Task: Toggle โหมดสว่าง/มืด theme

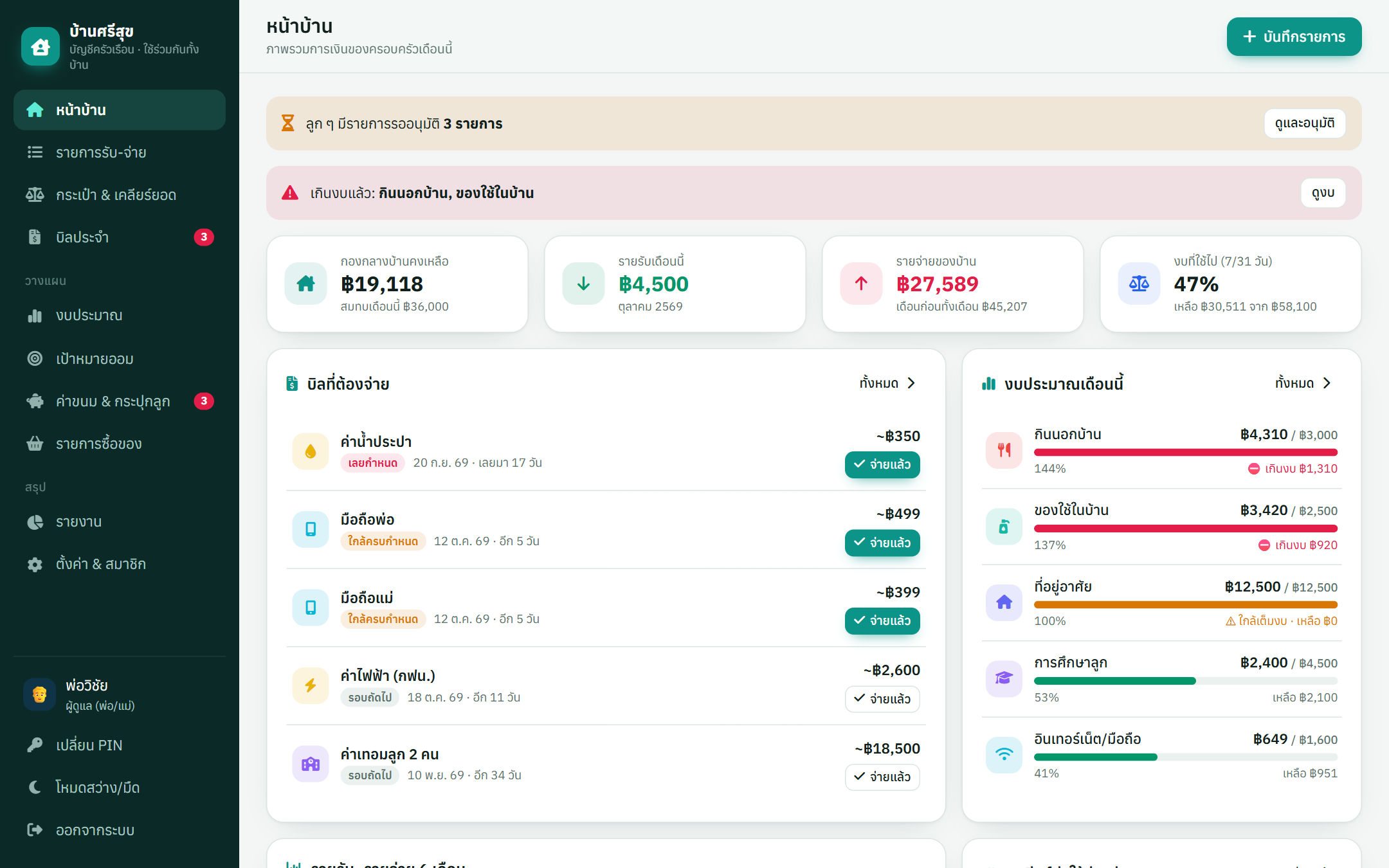Action: pyautogui.click(x=120, y=788)
